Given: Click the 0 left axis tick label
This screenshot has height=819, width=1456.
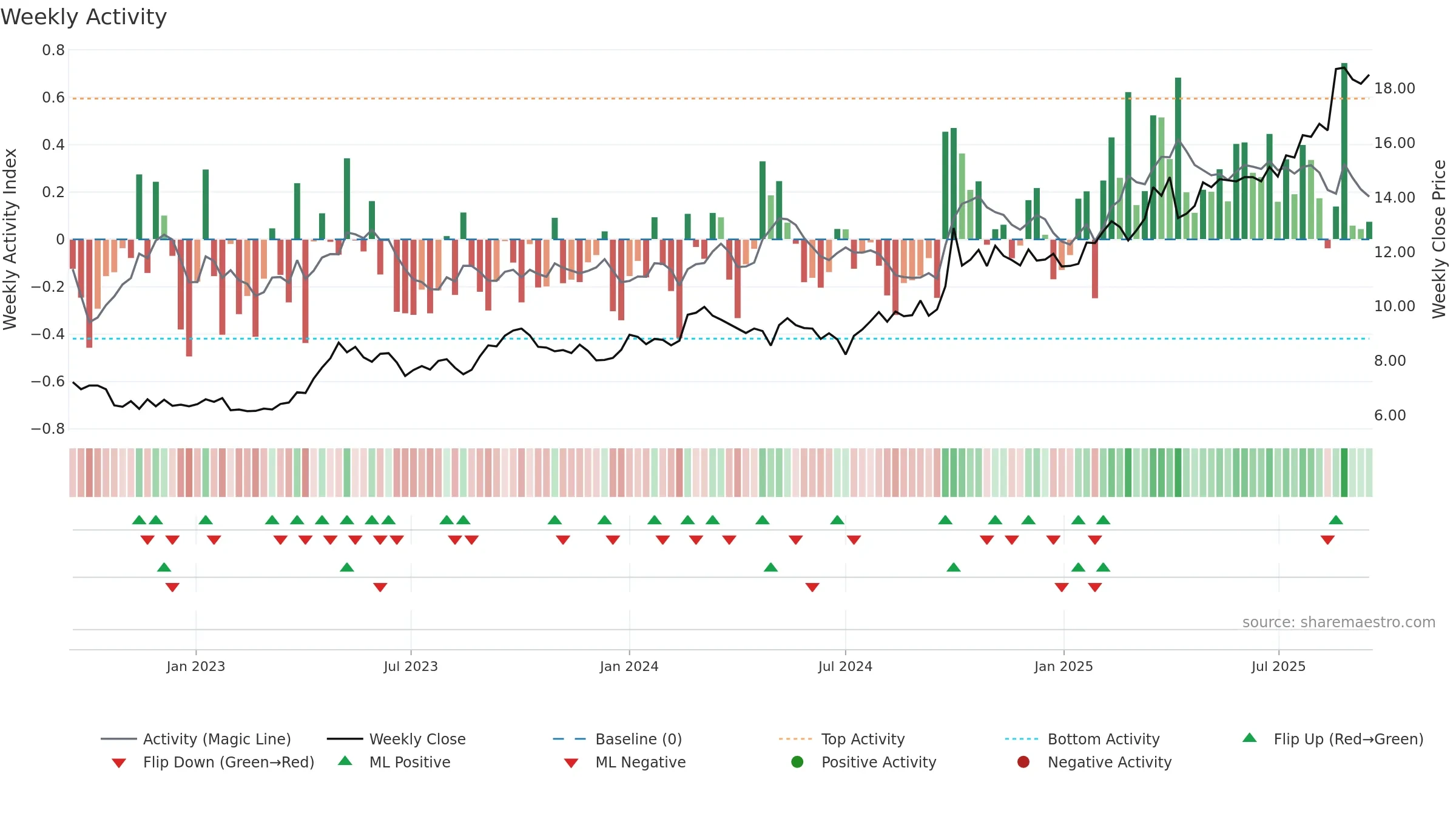Looking at the screenshot, I should tap(60, 240).
